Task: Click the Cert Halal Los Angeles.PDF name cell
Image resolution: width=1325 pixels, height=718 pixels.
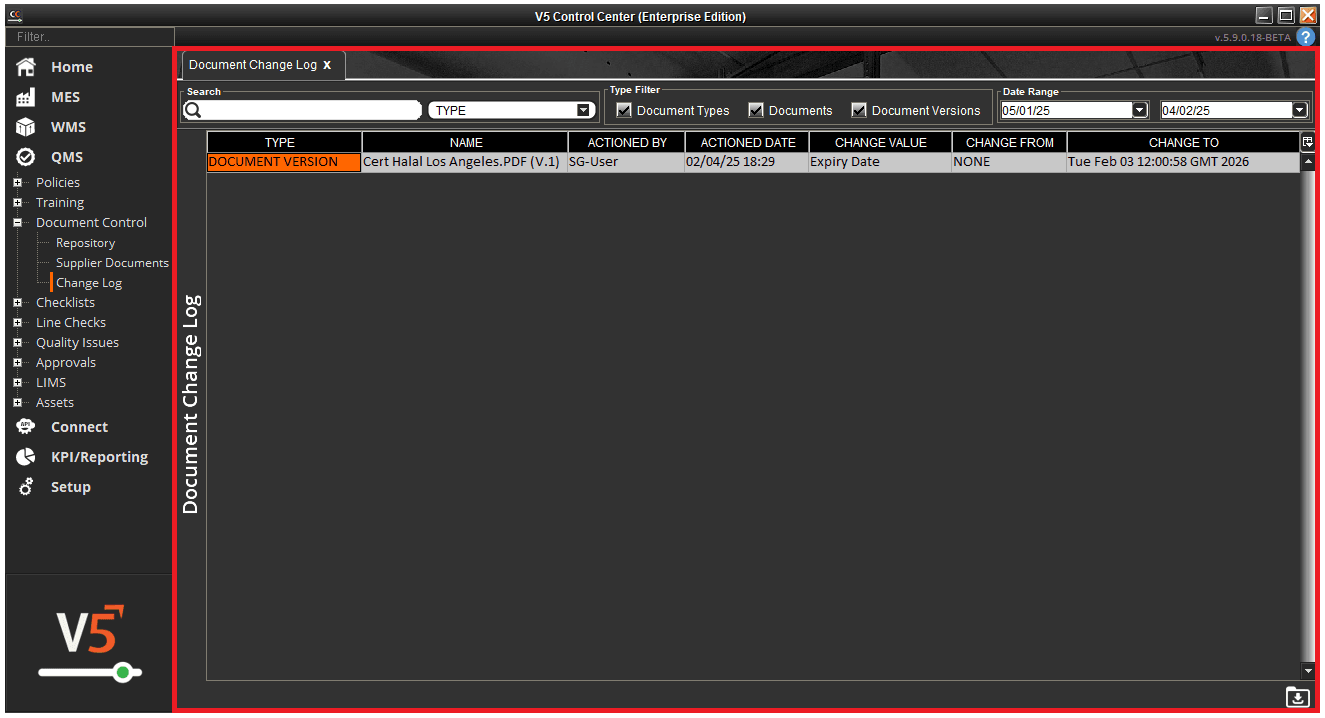Action: pos(465,162)
